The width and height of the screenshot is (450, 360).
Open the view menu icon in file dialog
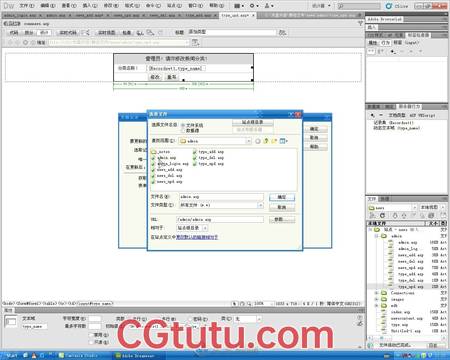[283, 141]
